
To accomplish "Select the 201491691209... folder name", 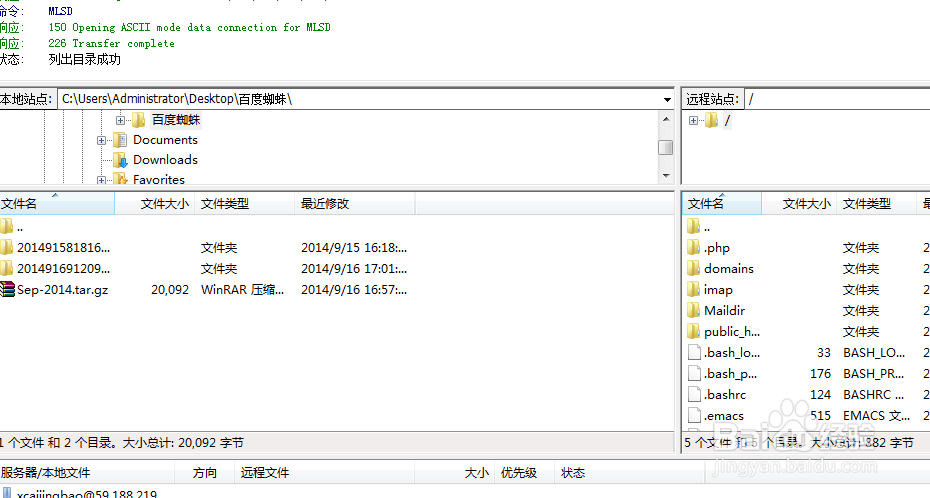I will 63,269.
